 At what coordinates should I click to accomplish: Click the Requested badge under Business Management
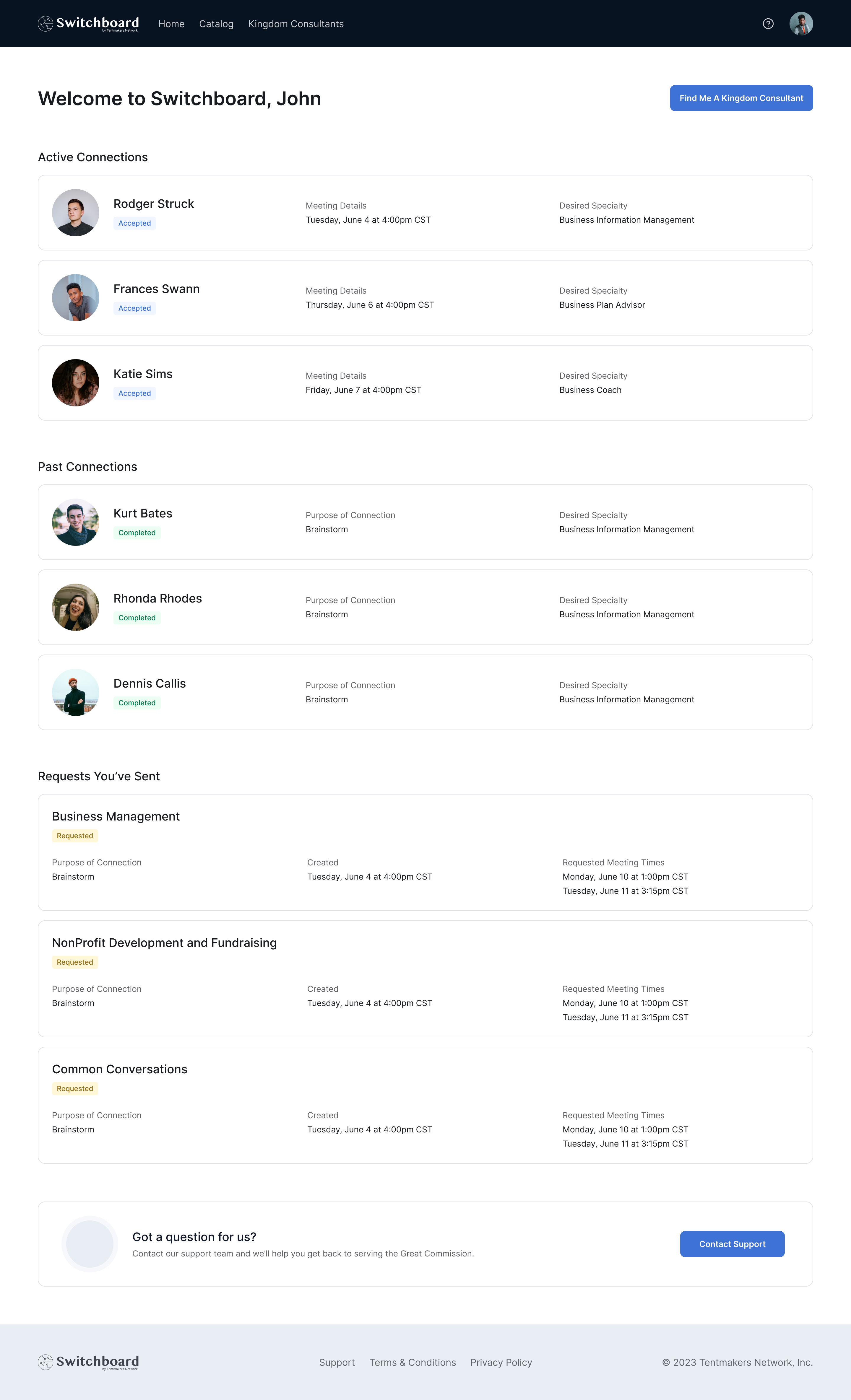click(74, 835)
